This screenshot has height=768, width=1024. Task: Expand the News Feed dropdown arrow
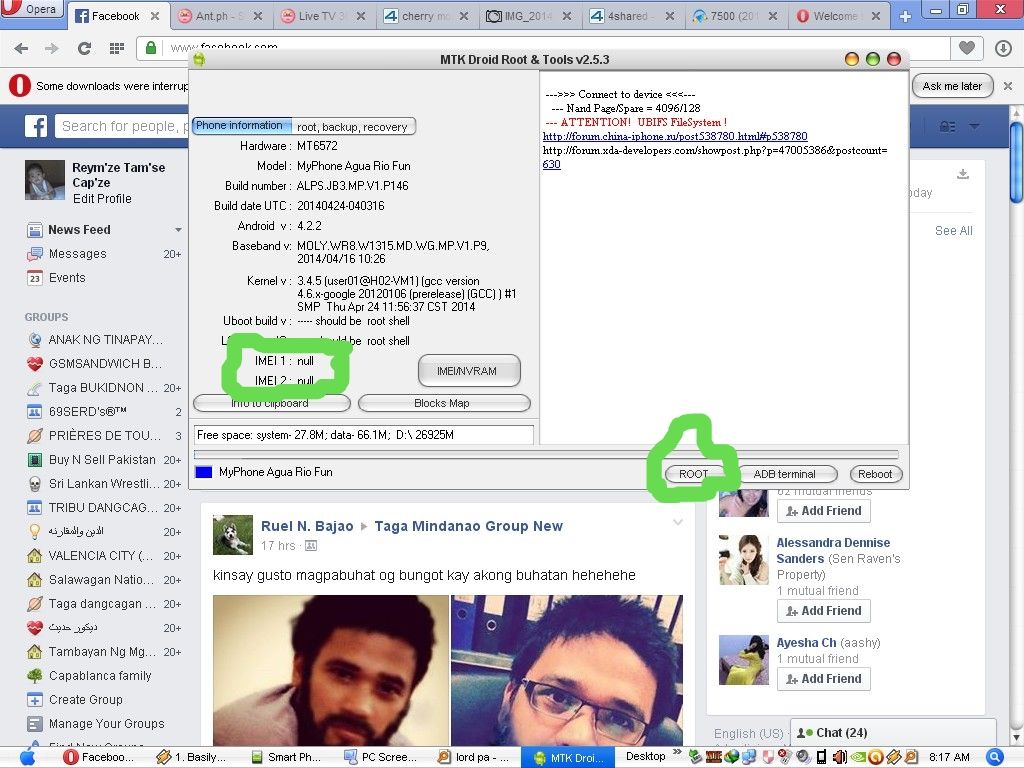[x=178, y=230]
